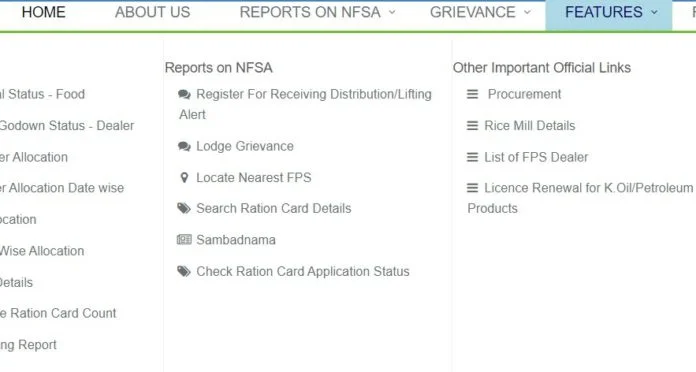
Task: Go to the Home menu item
Action: pos(44,12)
